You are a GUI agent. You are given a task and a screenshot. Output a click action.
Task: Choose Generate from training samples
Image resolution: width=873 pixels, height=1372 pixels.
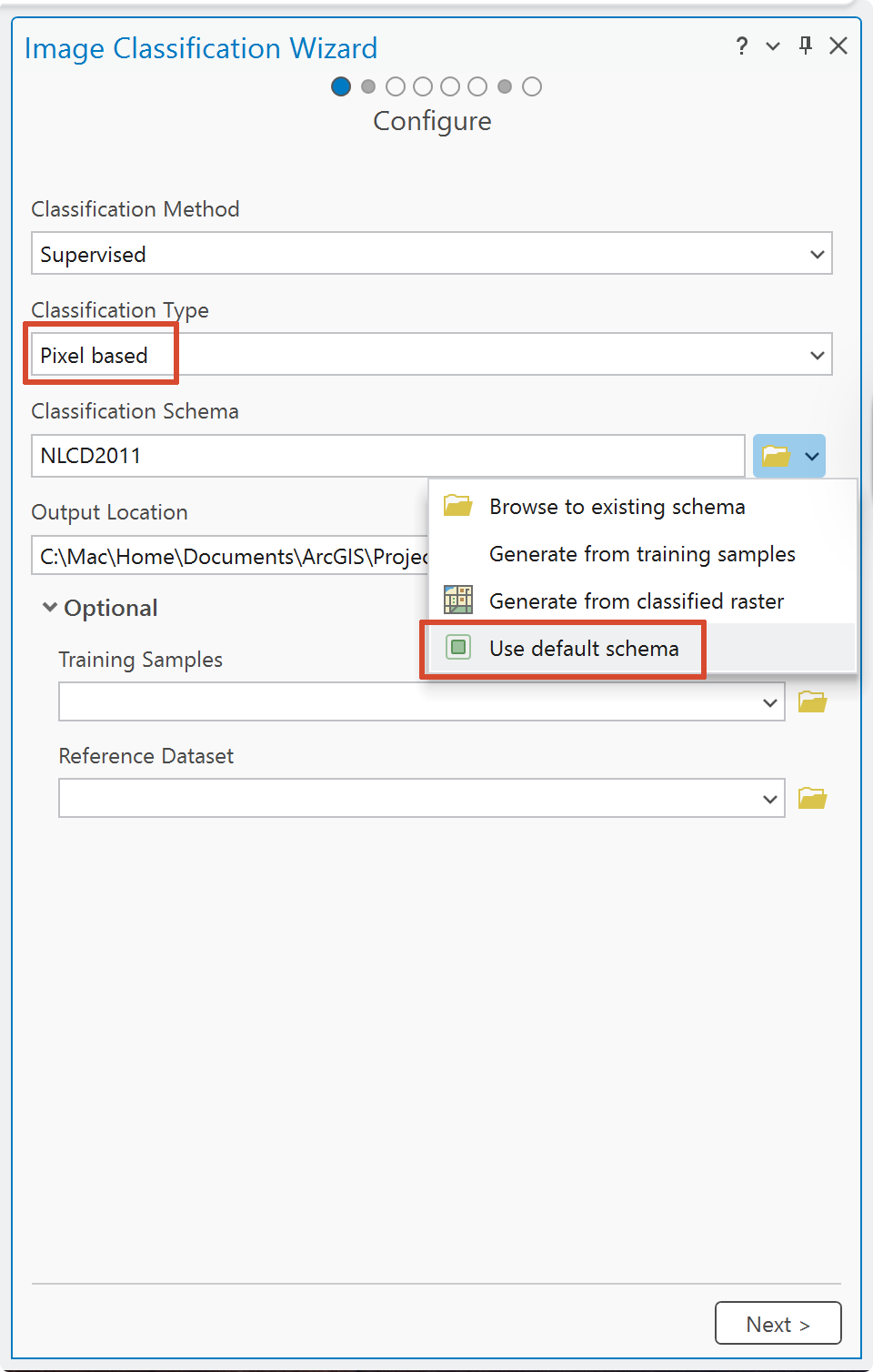pyautogui.click(x=642, y=554)
